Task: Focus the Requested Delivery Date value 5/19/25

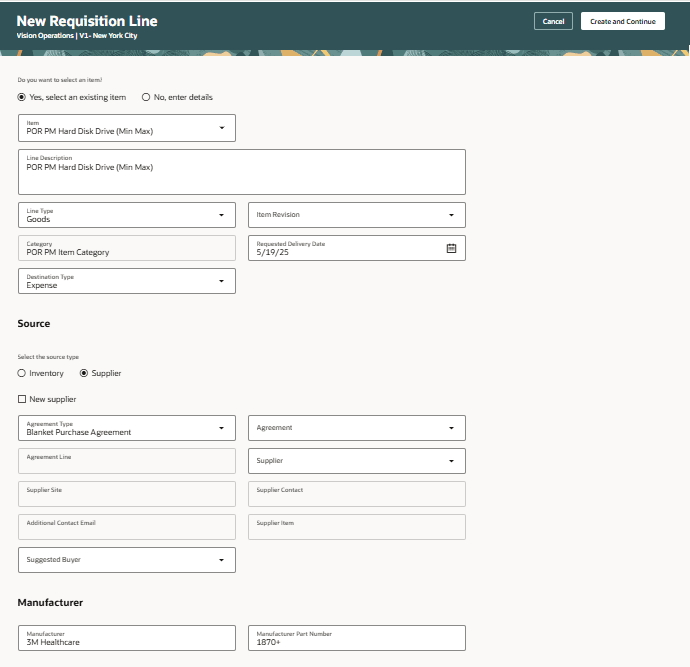Action: 272,252
